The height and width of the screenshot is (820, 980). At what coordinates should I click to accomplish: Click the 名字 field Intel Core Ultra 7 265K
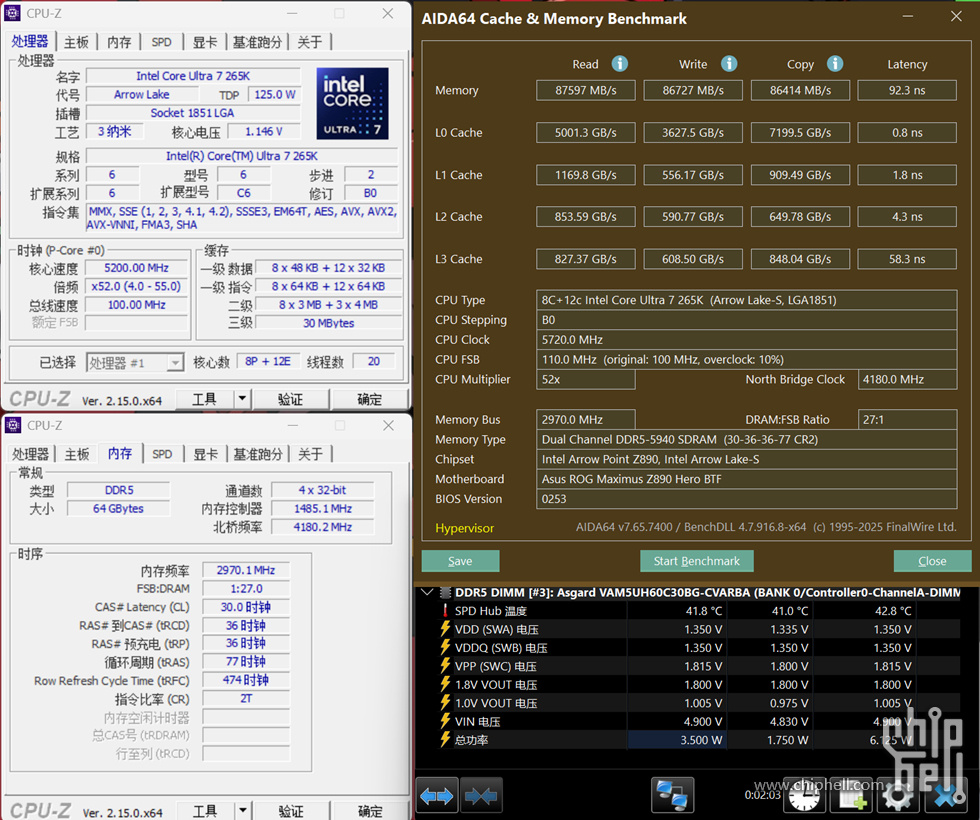coord(193,76)
